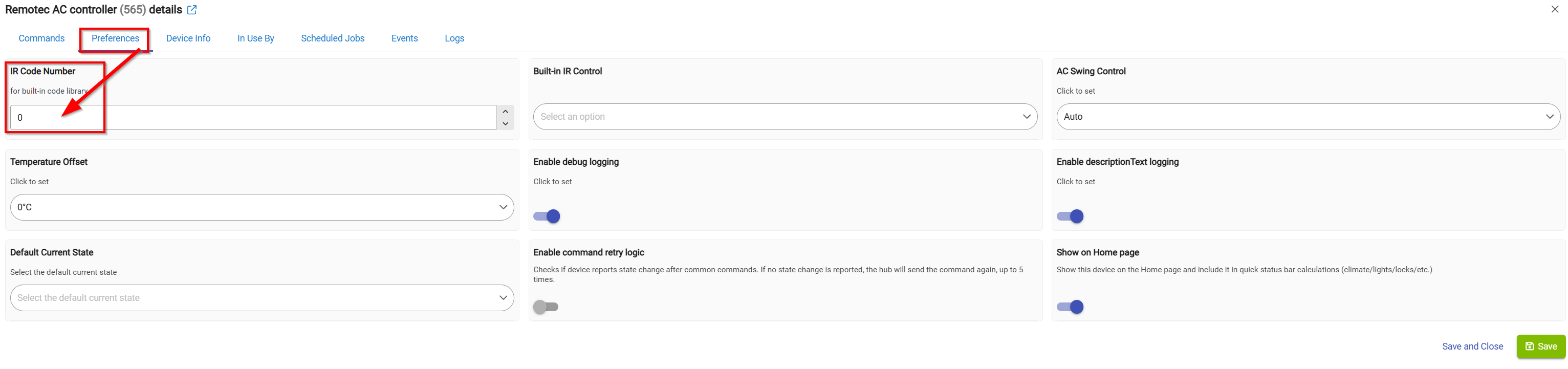
Task: Toggle Enable debug logging switch
Action: point(547,216)
